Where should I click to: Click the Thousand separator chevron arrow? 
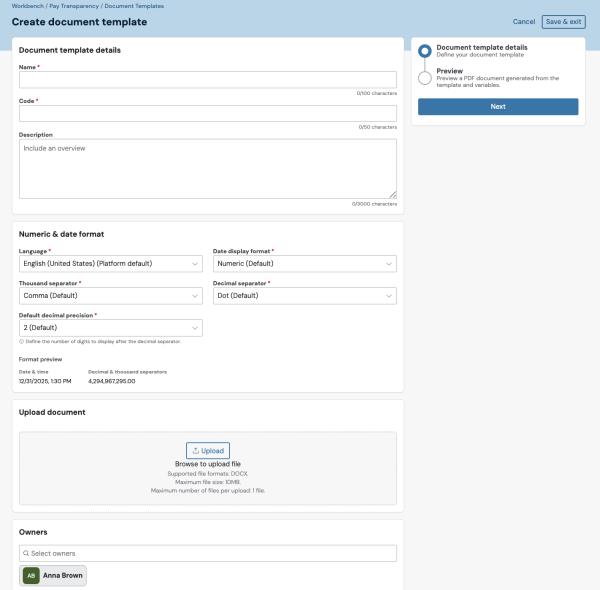click(x=195, y=296)
